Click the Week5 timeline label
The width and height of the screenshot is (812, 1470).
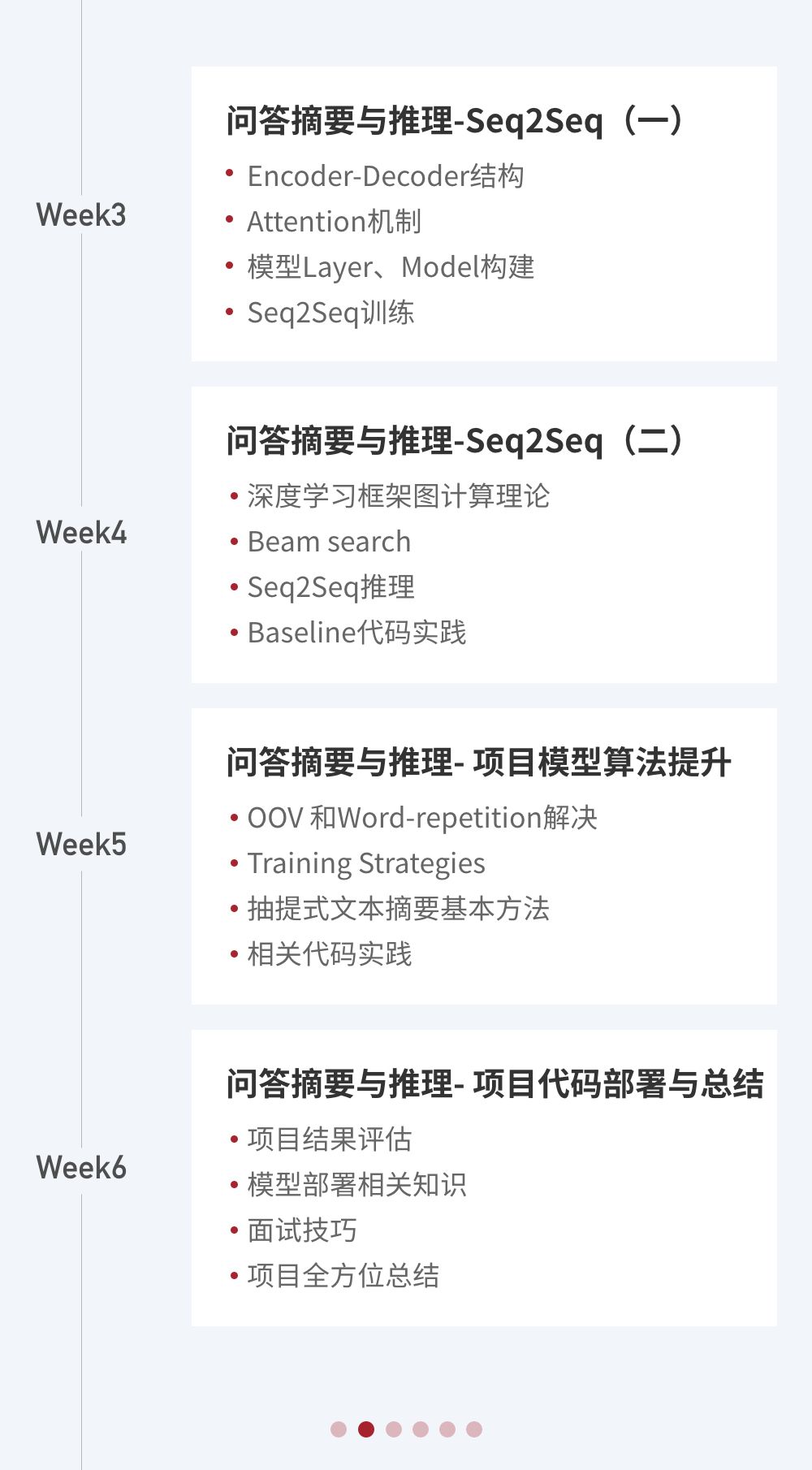point(81,845)
